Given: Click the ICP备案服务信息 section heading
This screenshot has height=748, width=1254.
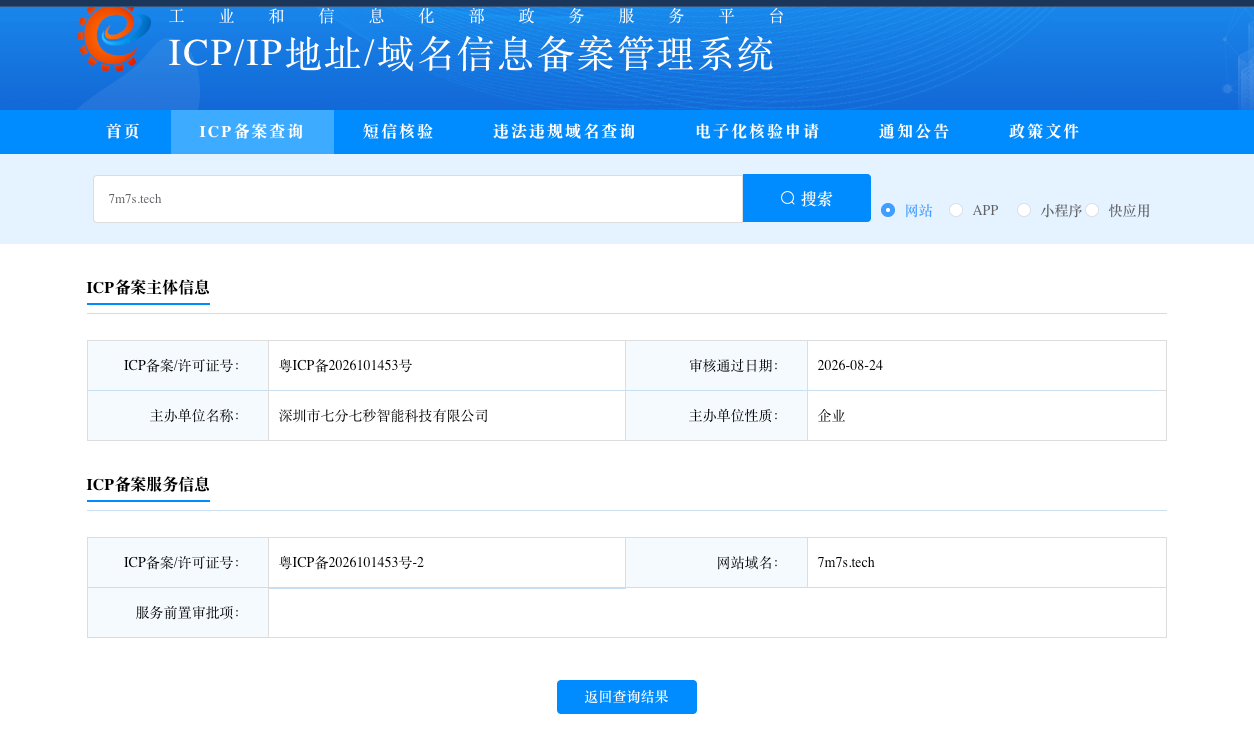Looking at the screenshot, I should (148, 485).
